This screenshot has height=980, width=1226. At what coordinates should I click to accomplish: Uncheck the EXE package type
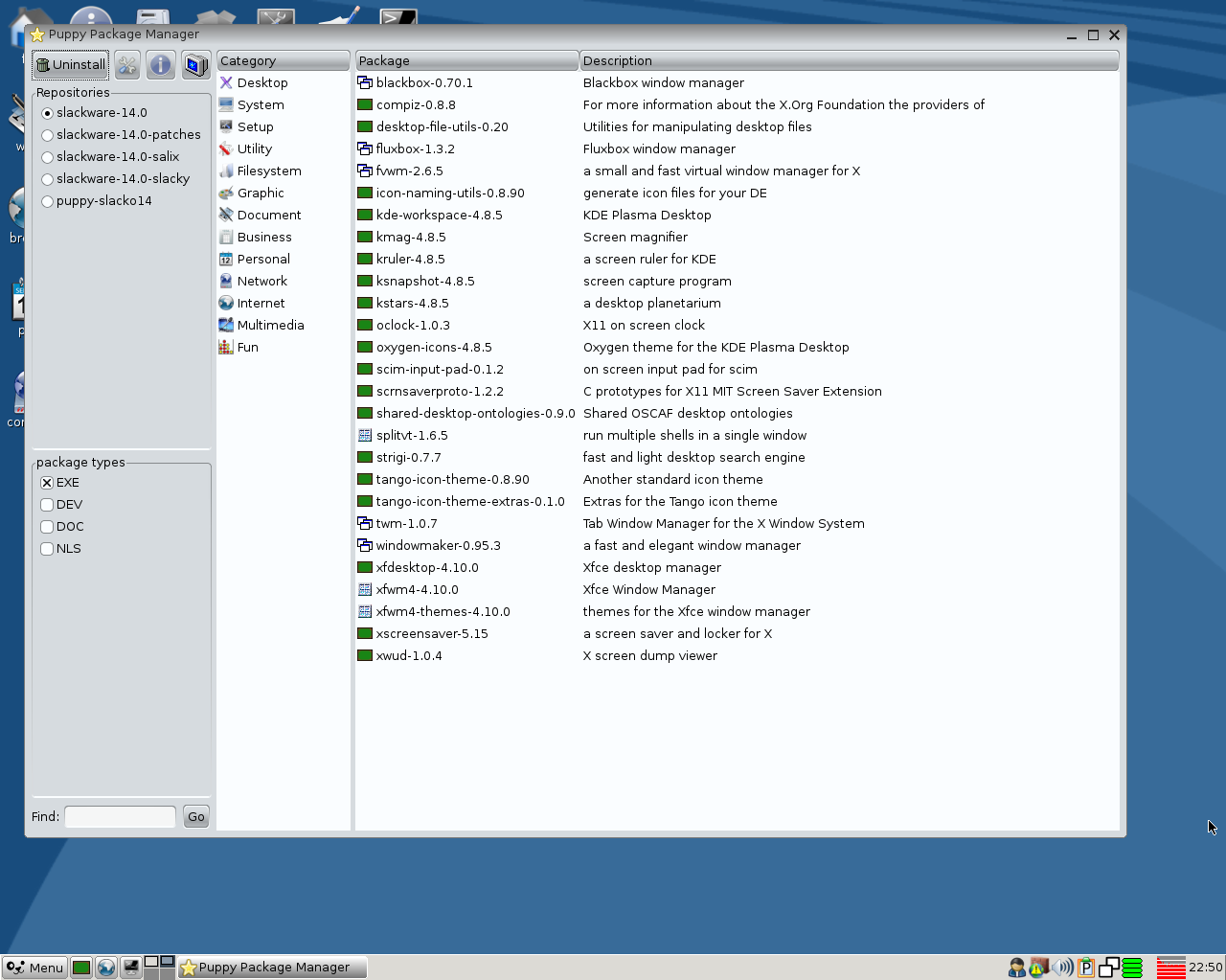46,482
